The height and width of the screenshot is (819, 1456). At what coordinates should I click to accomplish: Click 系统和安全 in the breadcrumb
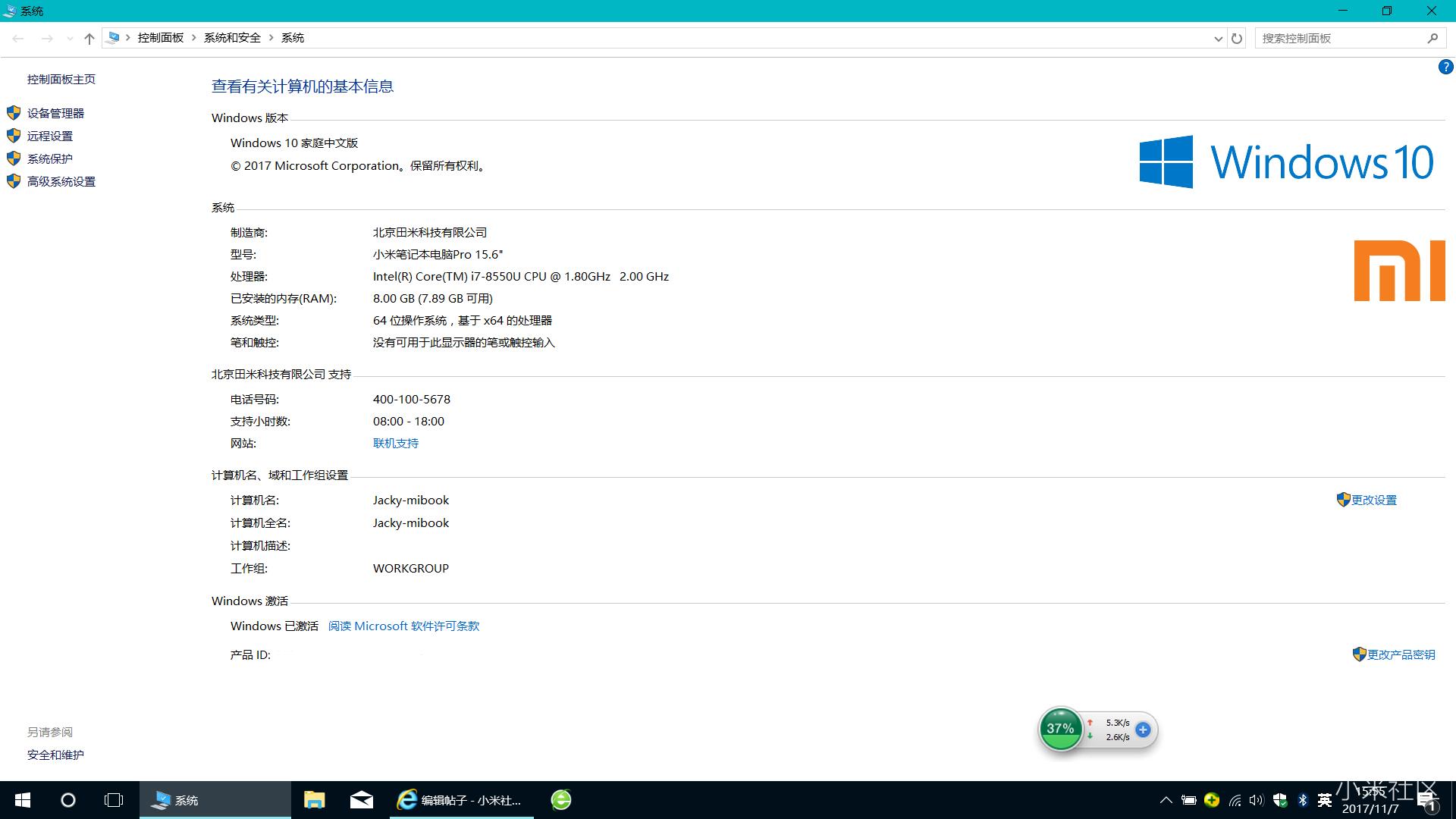click(x=232, y=38)
